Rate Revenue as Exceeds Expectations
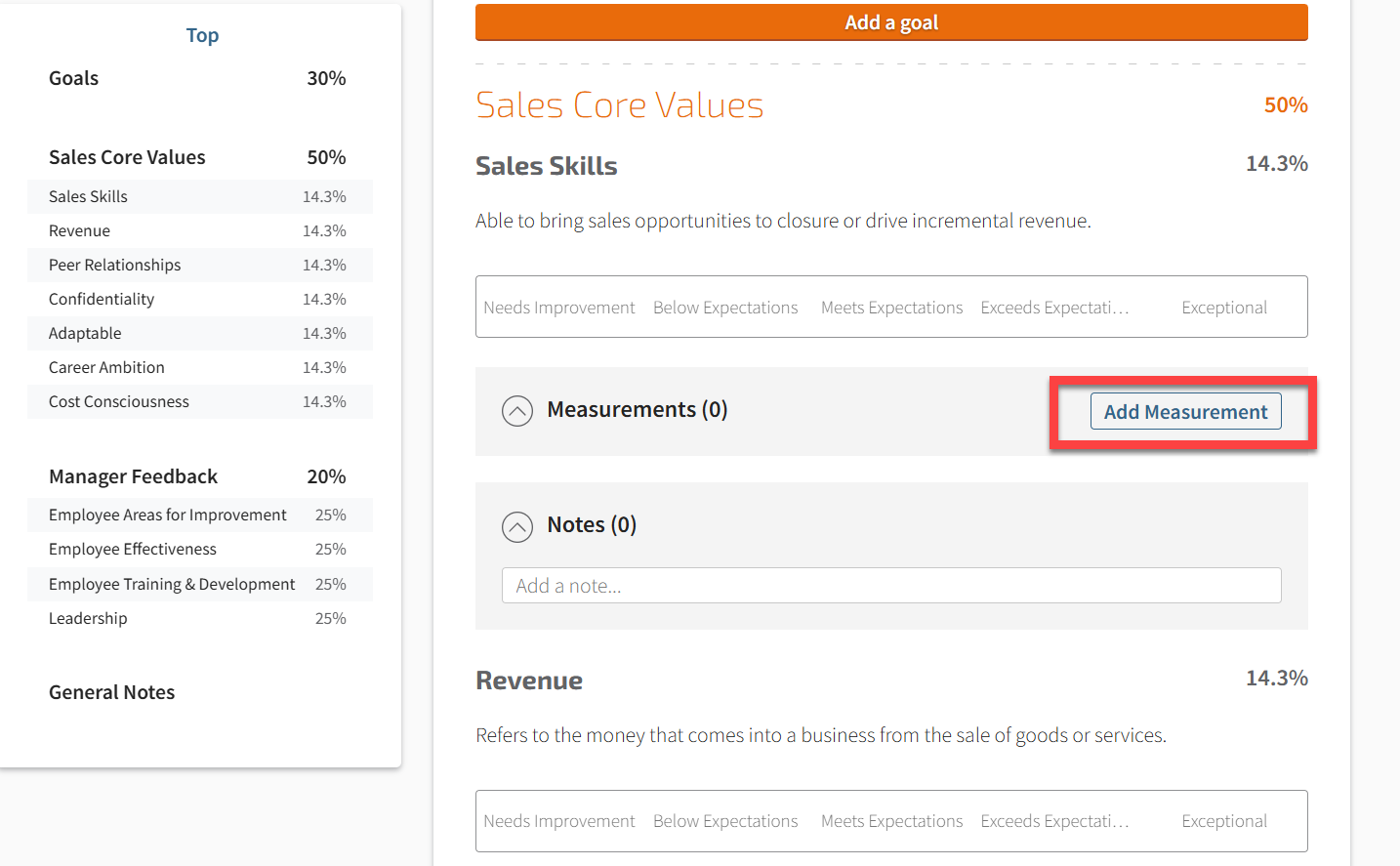 pos(1054,821)
